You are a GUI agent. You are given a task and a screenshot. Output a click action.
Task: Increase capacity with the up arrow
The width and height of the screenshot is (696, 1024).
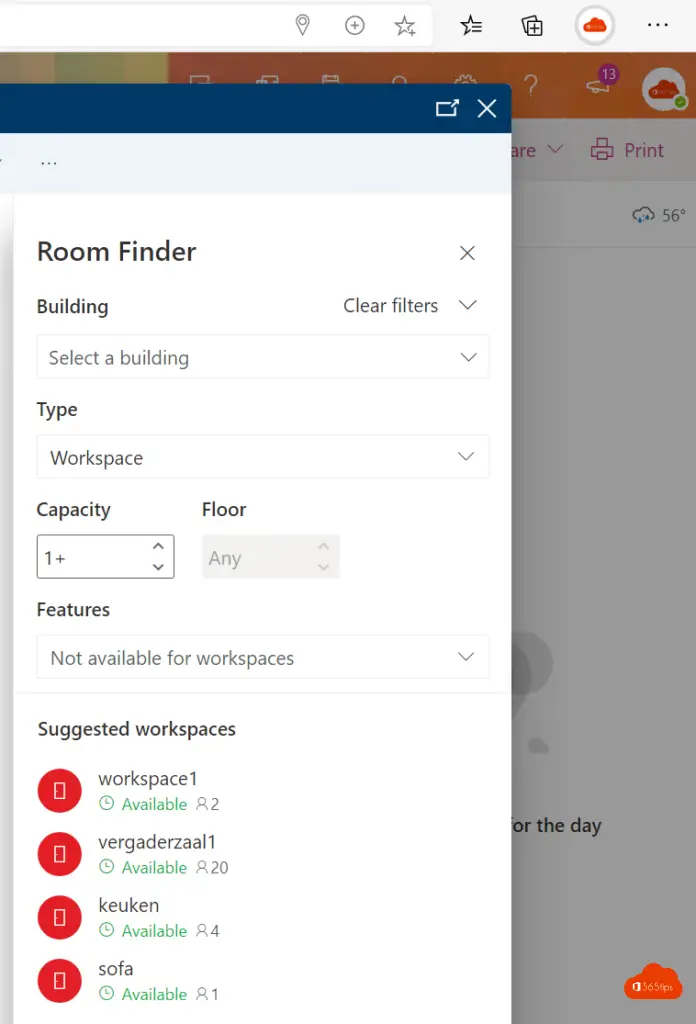158,546
